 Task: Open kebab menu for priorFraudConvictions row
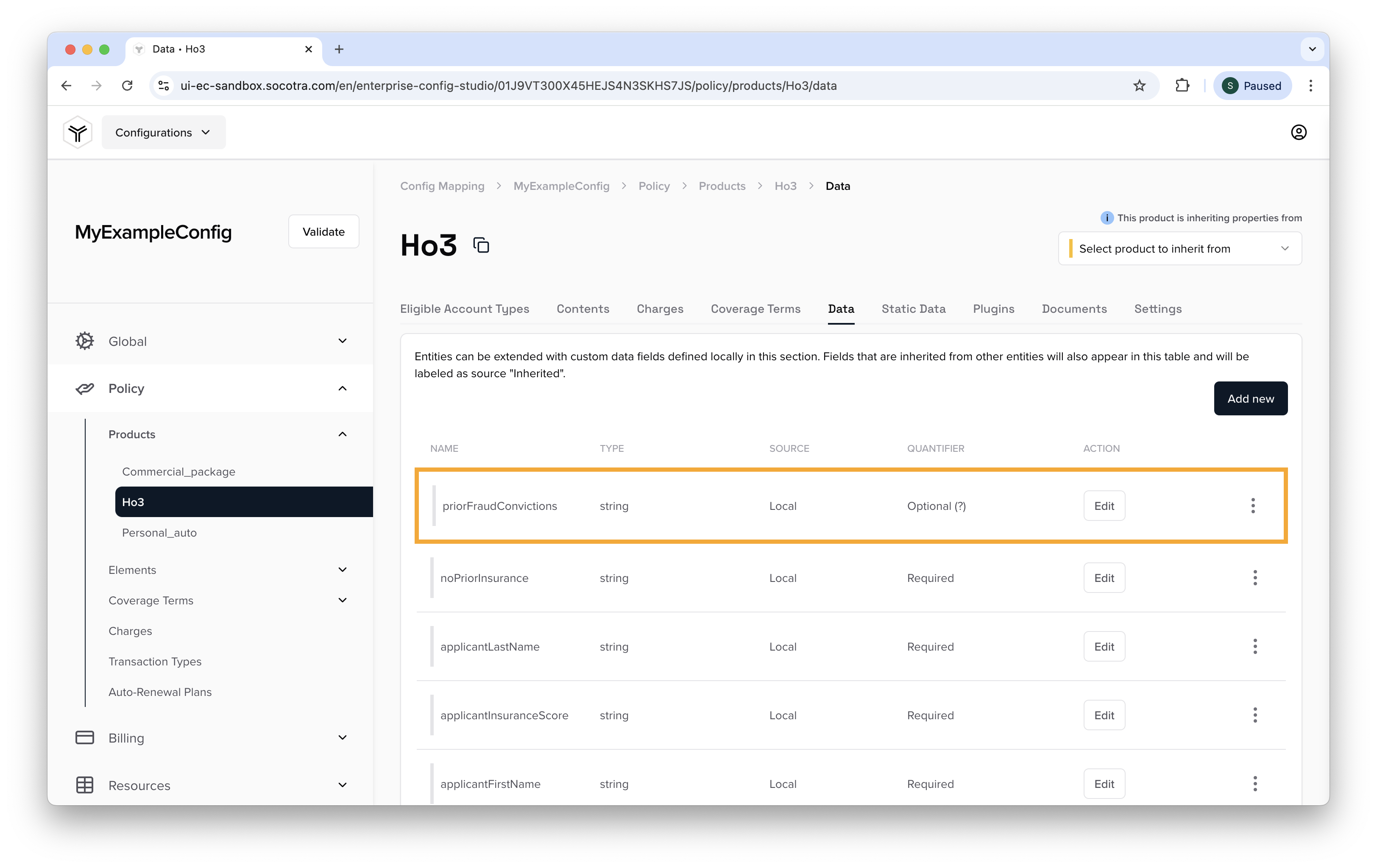(x=1252, y=506)
